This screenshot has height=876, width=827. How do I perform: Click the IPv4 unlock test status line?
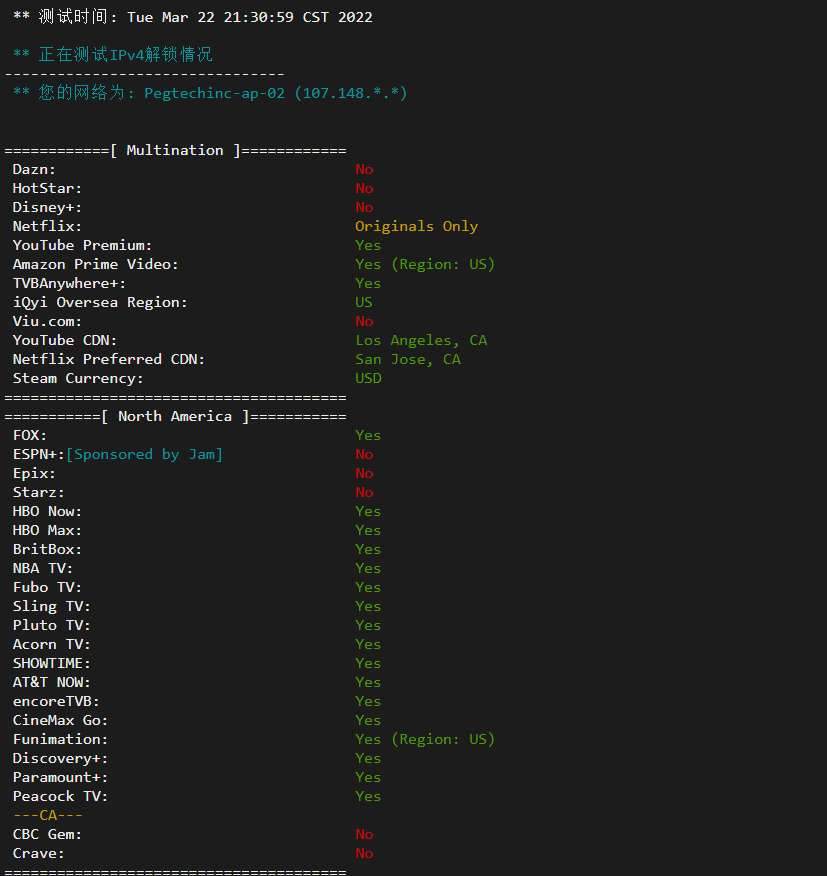click(112, 54)
